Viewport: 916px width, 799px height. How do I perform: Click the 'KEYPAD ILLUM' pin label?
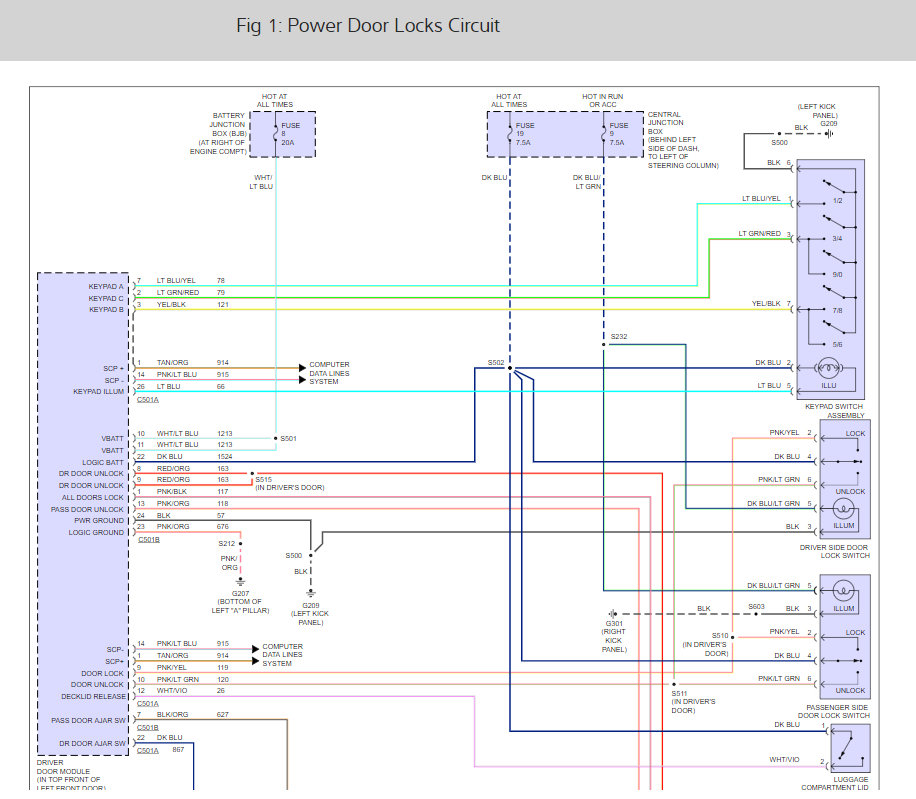click(x=98, y=391)
